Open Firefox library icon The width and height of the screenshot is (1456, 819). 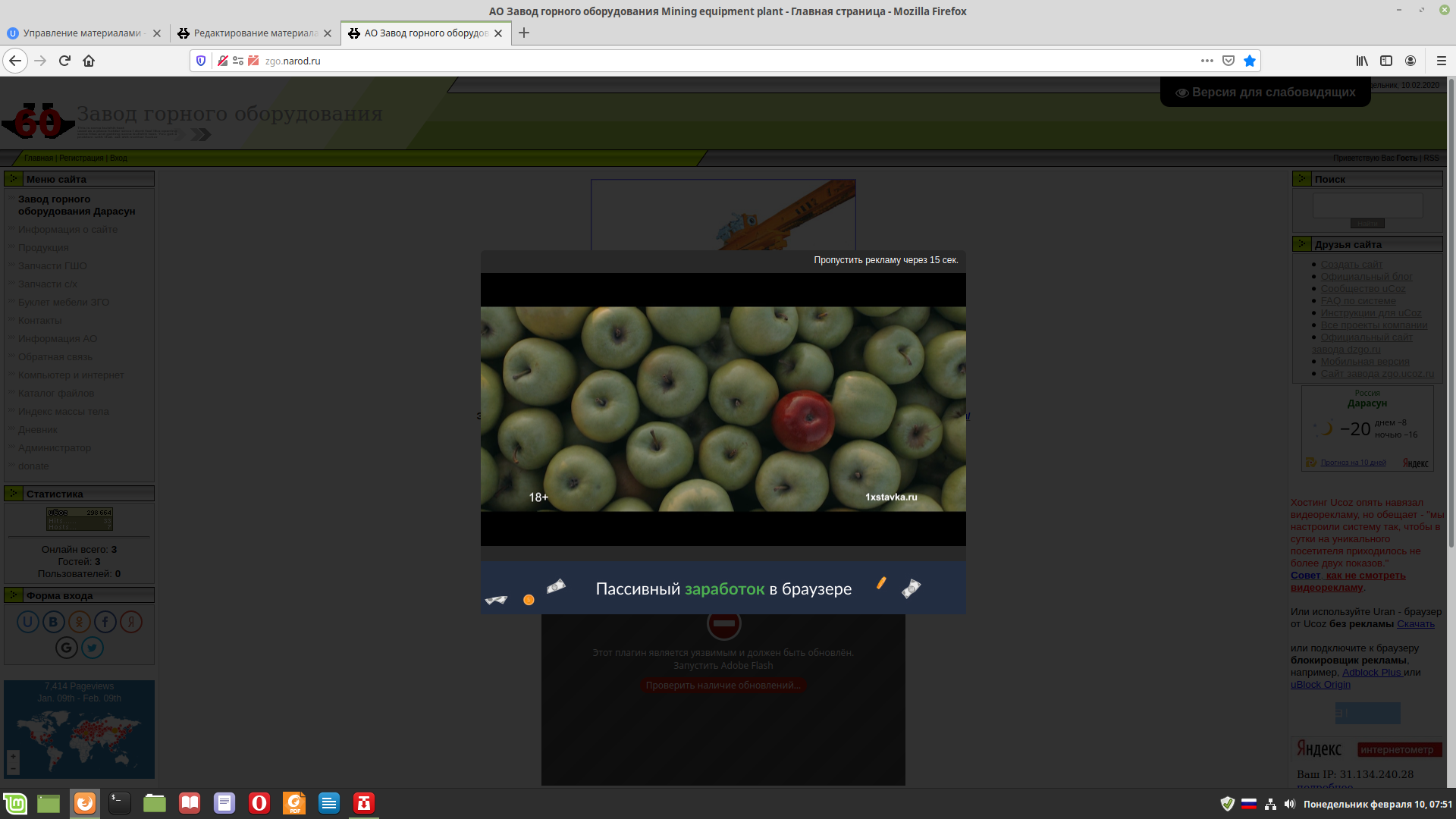pyautogui.click(x=1362, y=61)
